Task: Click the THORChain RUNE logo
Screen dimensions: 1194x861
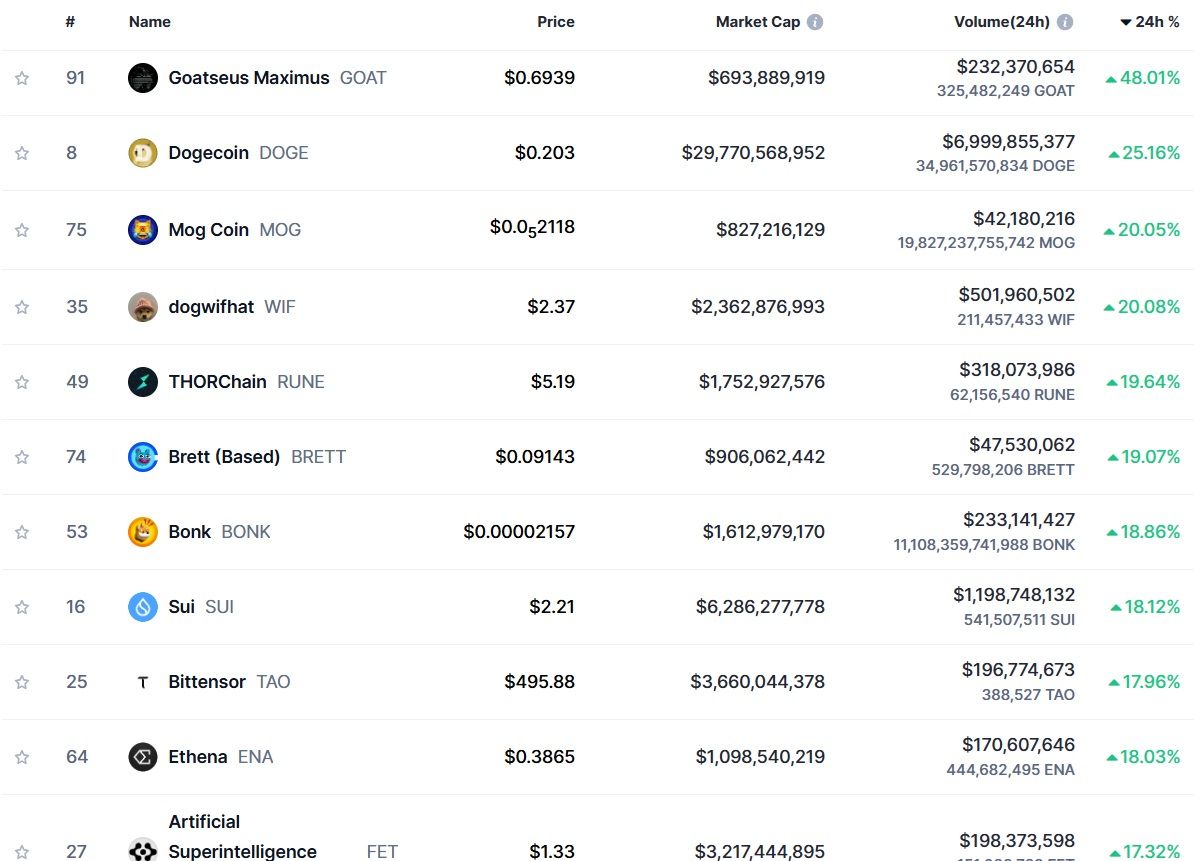Action: click(x=143, y=382)
